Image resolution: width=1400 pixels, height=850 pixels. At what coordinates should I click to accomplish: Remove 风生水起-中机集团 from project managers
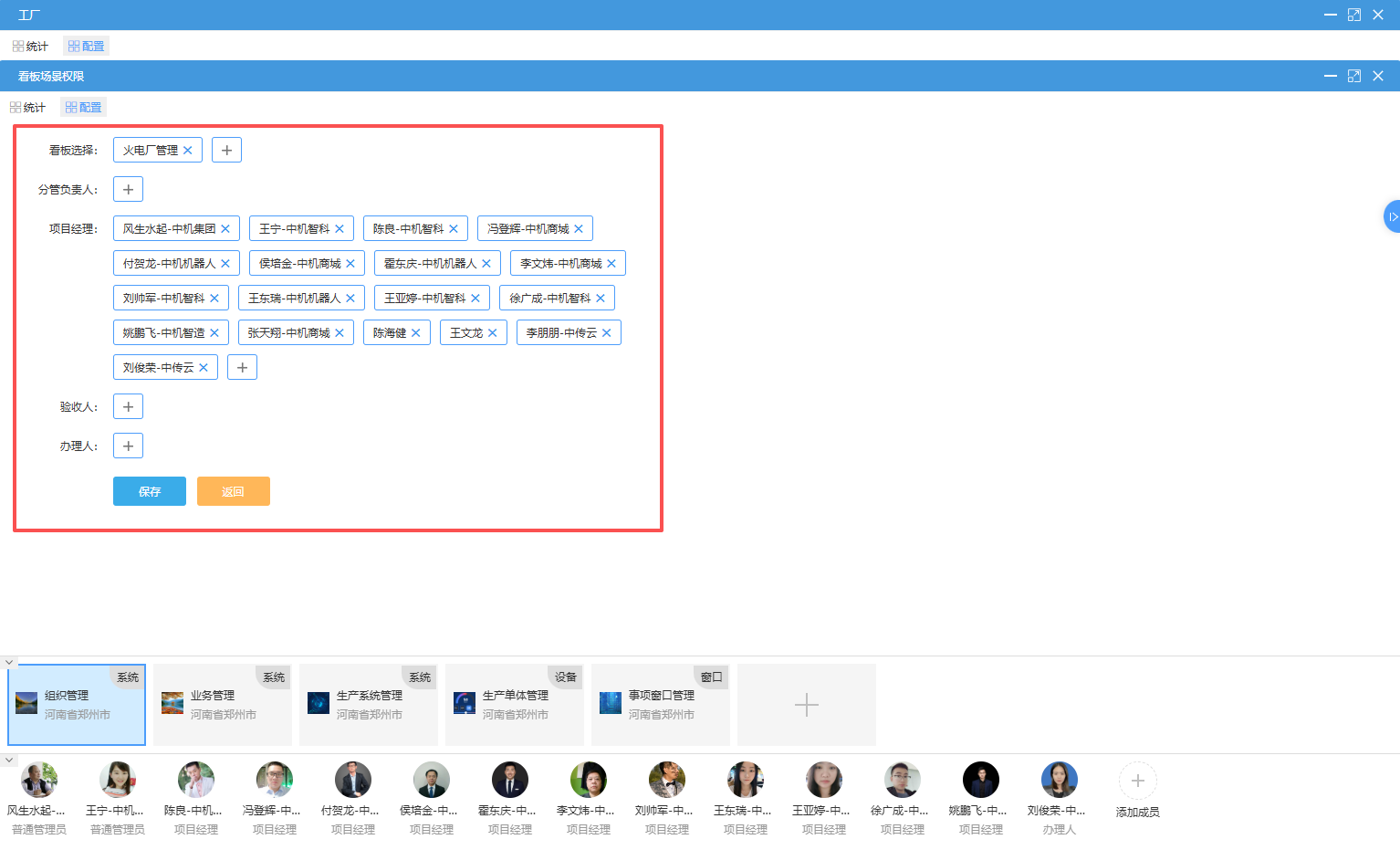(x=225, y=229)
